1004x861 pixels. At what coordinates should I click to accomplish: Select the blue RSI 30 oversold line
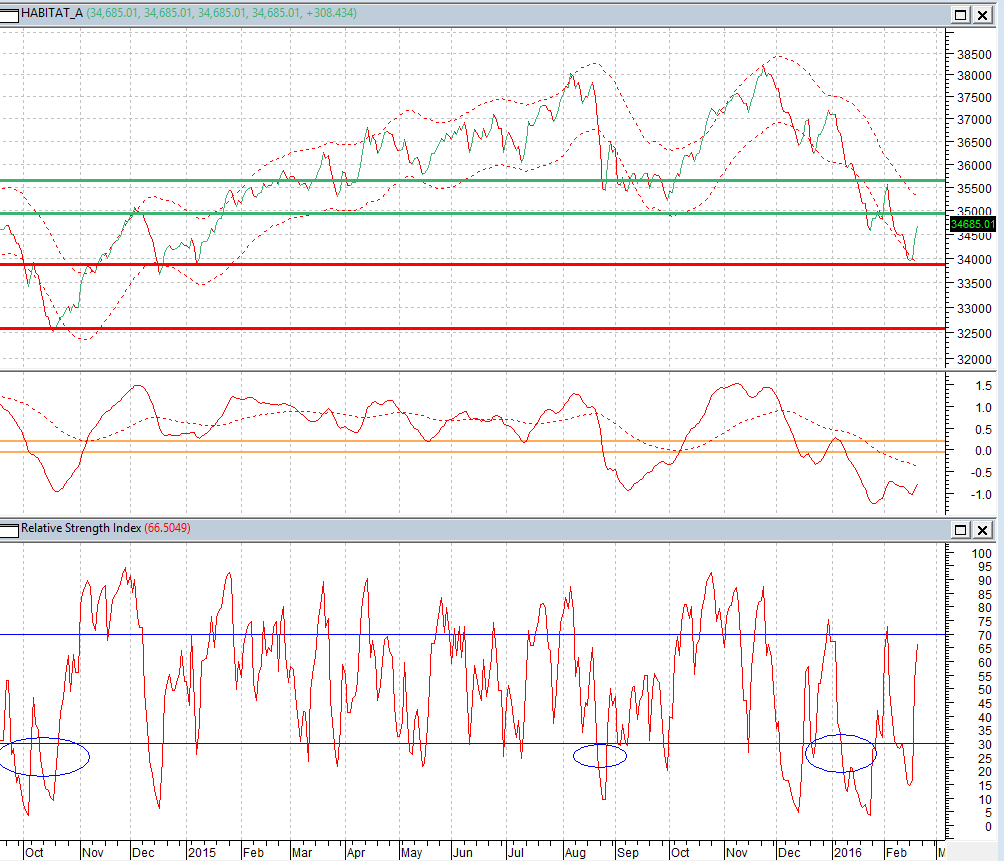(473, 743)
